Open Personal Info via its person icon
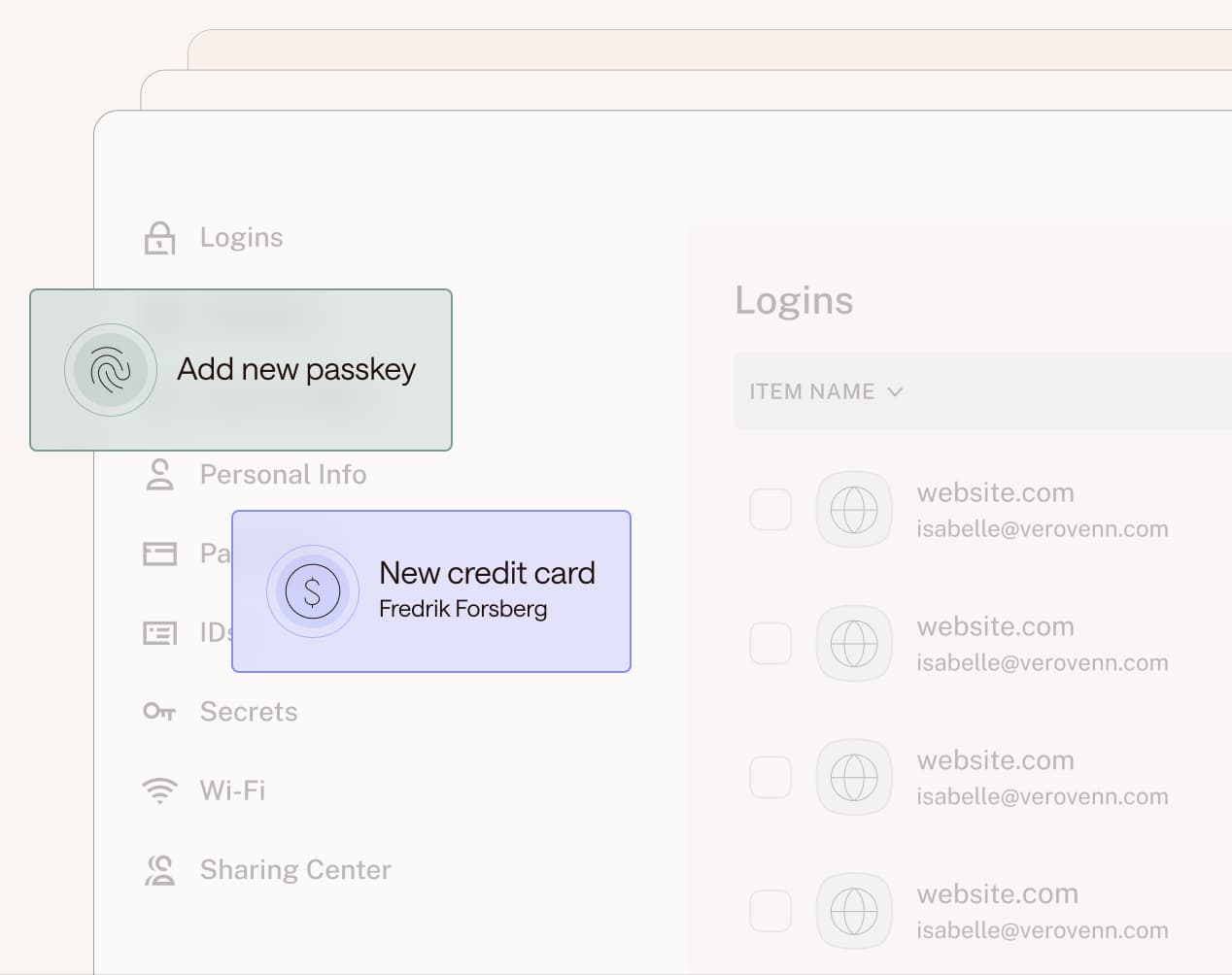Screen dimensions: 1232x975 coord(160,474)
